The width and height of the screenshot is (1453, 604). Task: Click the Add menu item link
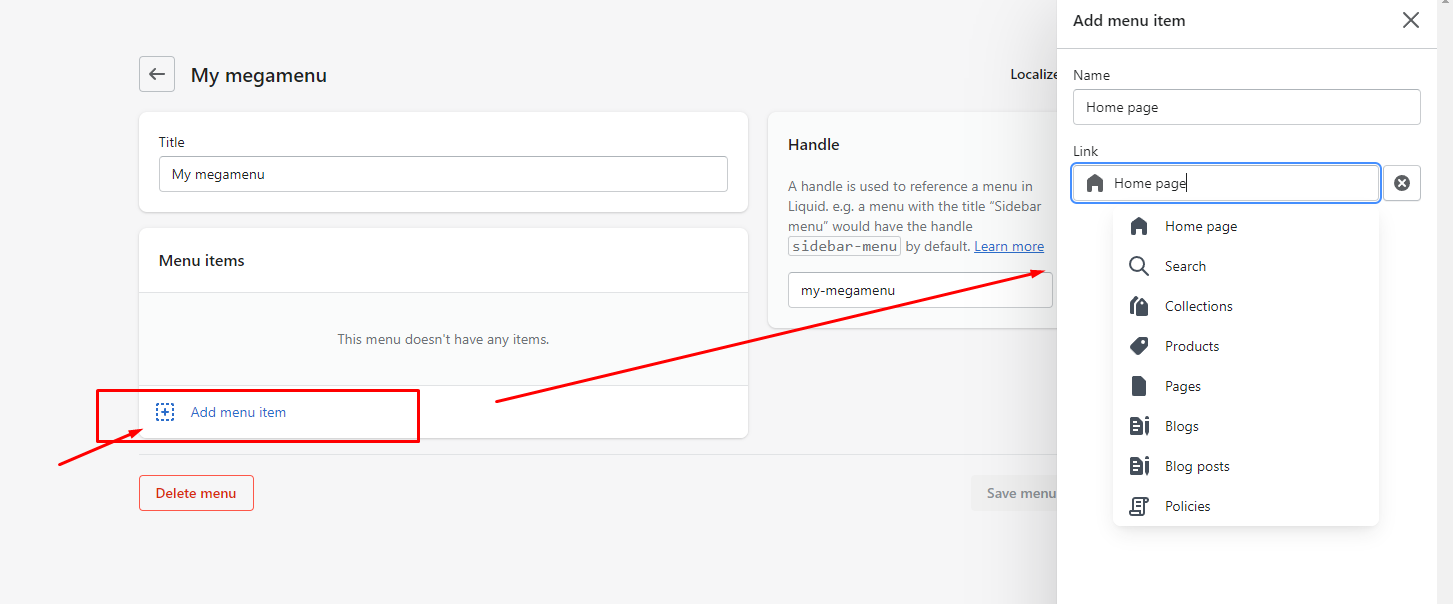point(238,412)
